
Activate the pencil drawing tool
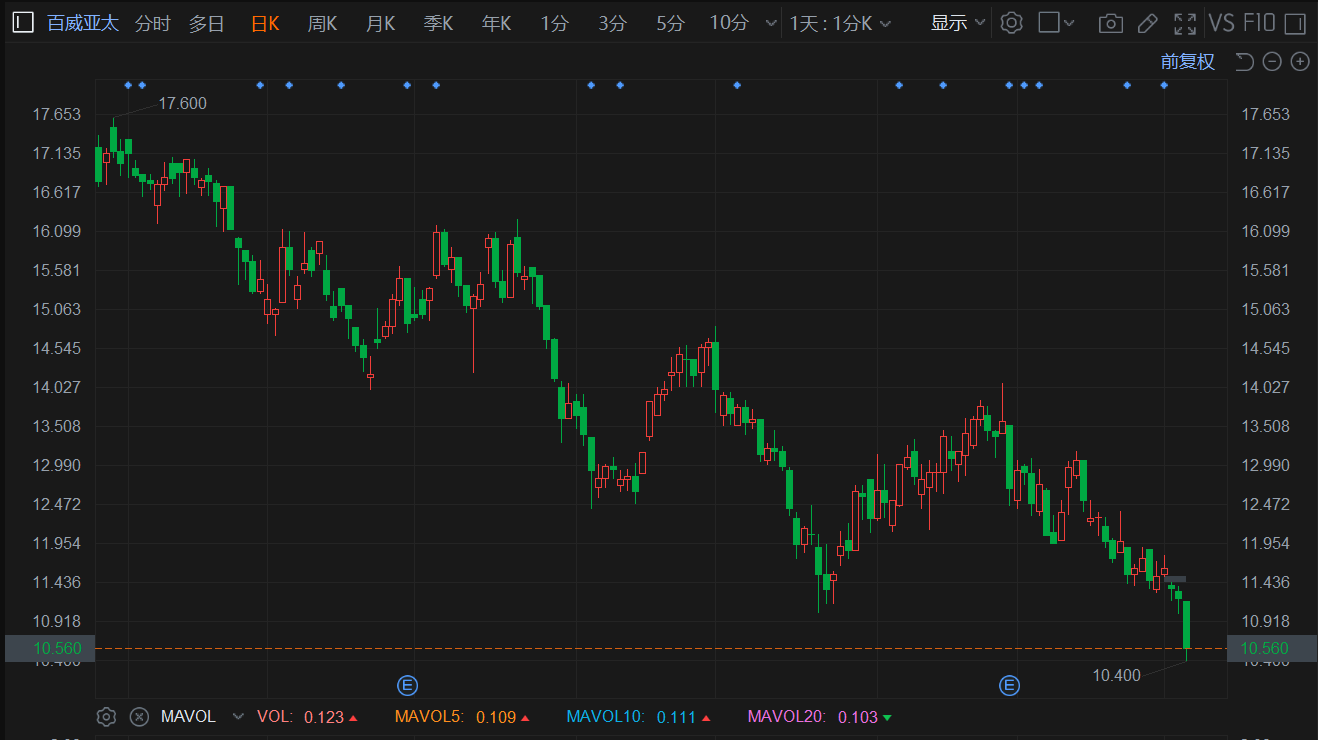[1148, 23]
